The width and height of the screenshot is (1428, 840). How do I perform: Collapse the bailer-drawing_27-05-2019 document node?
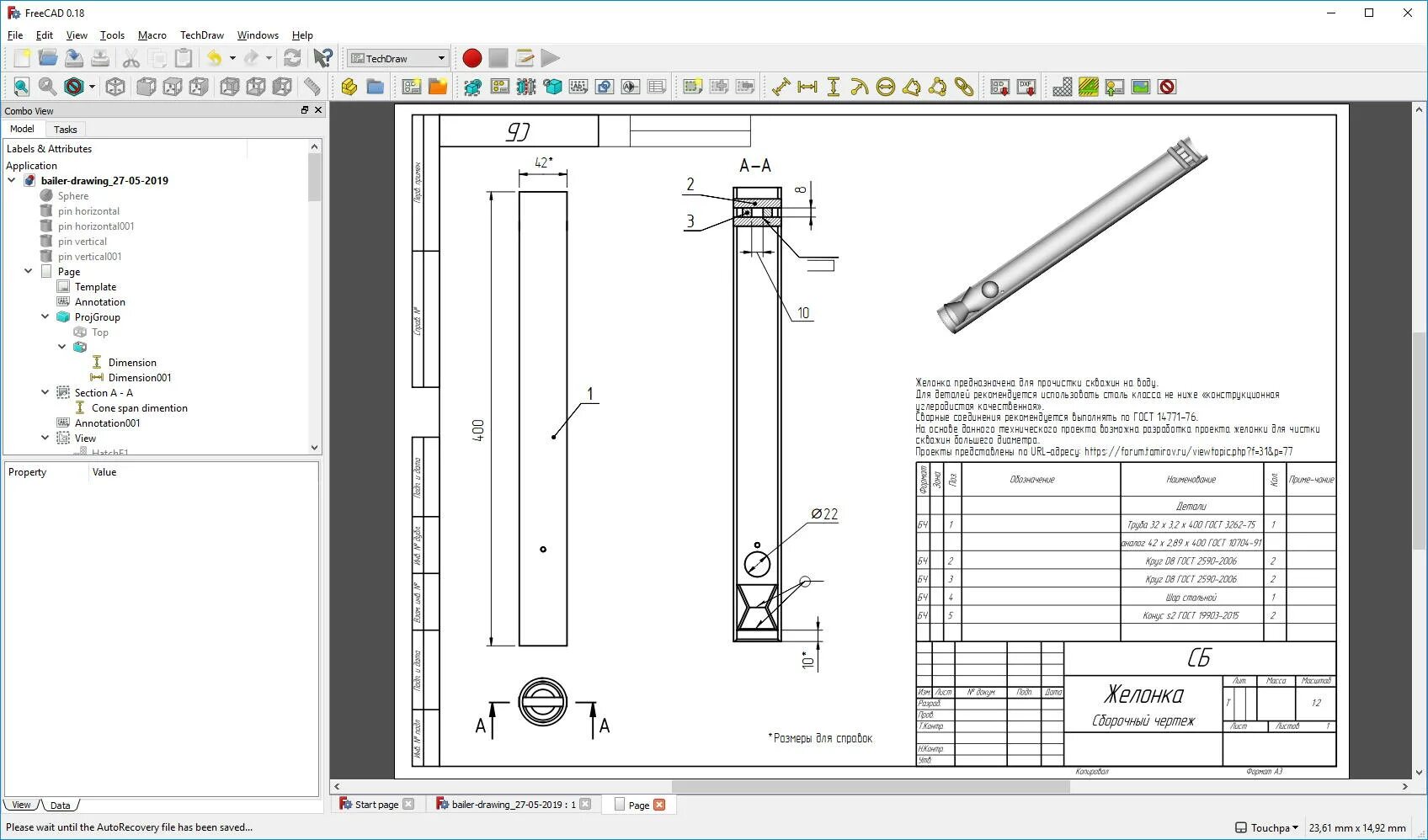(x=12, y=180)
